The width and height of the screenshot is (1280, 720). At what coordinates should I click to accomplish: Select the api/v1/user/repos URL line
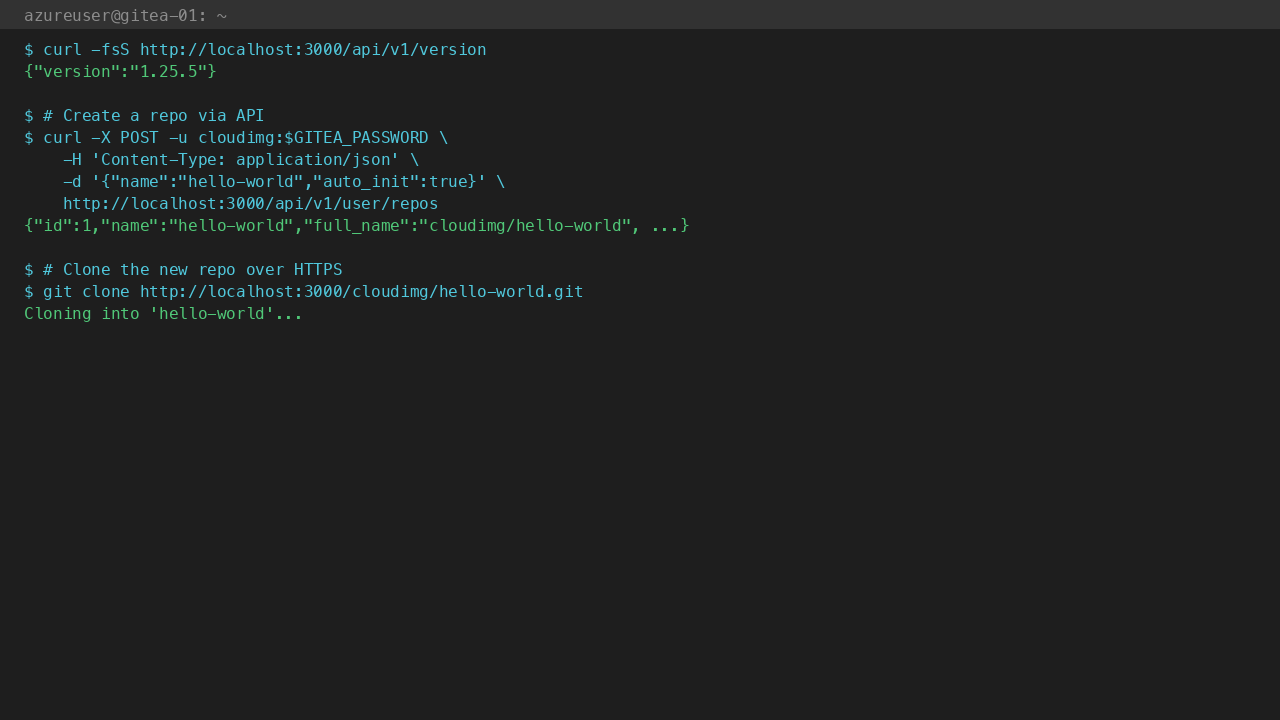[250, 204]
